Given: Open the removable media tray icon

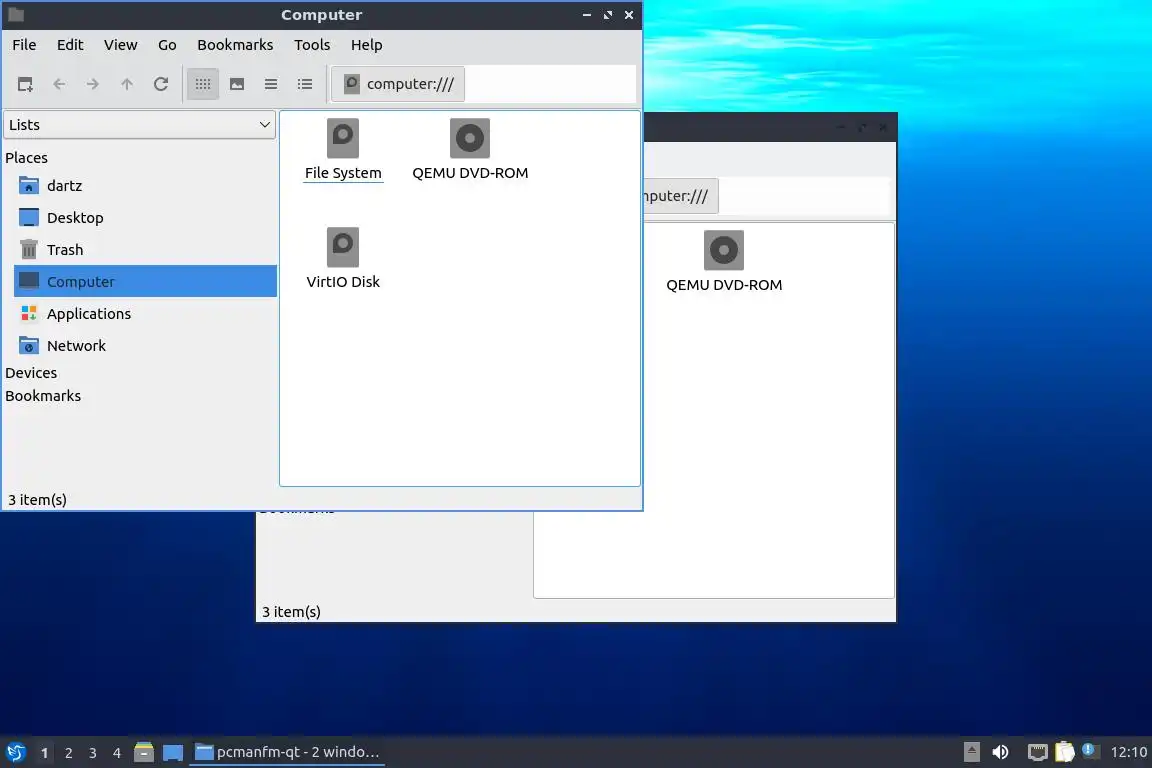Looking at the screenshot, I should (971, 752).
